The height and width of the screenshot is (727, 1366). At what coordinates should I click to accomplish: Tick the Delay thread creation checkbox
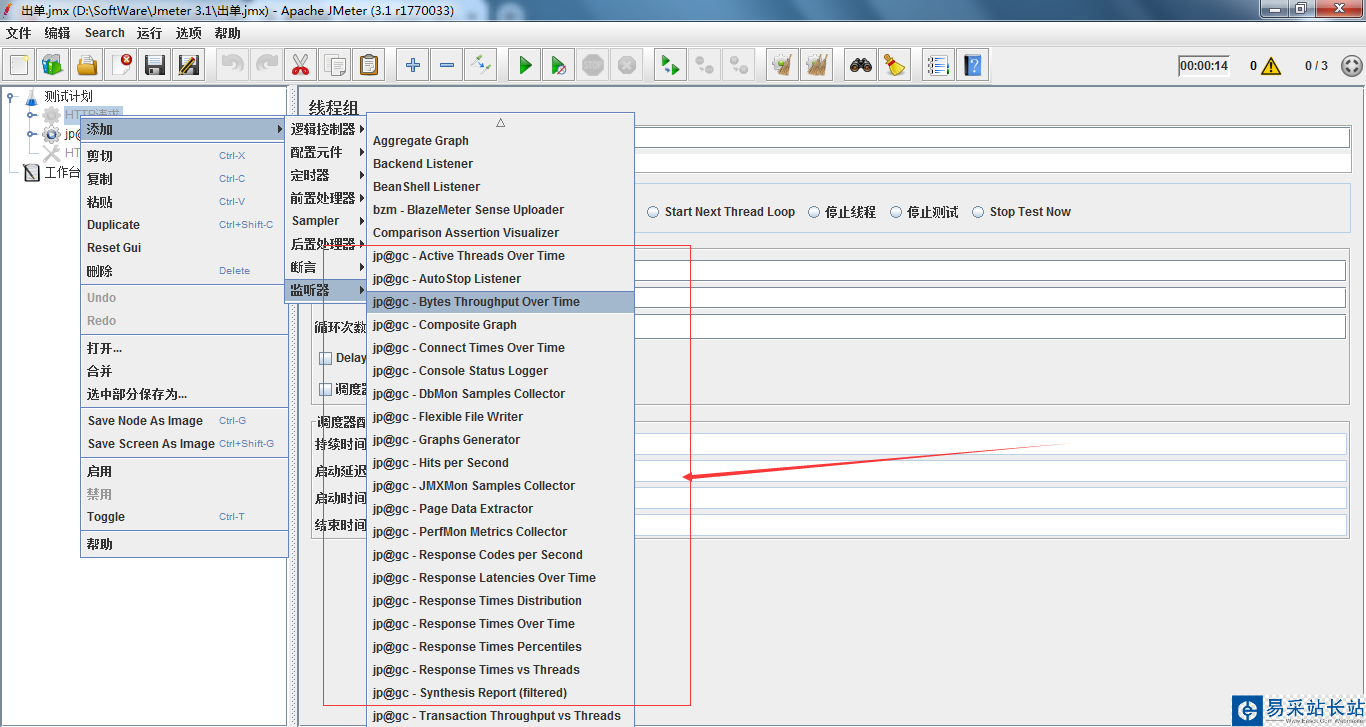(325, 358)
